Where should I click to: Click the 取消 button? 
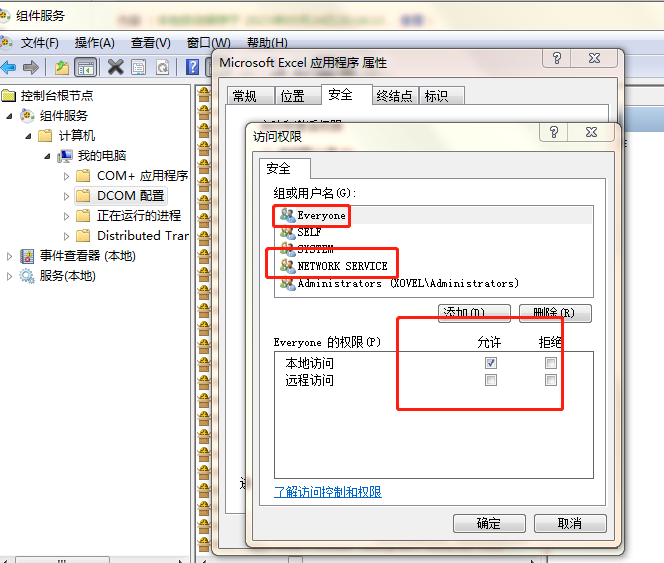[x=570, y=524]
